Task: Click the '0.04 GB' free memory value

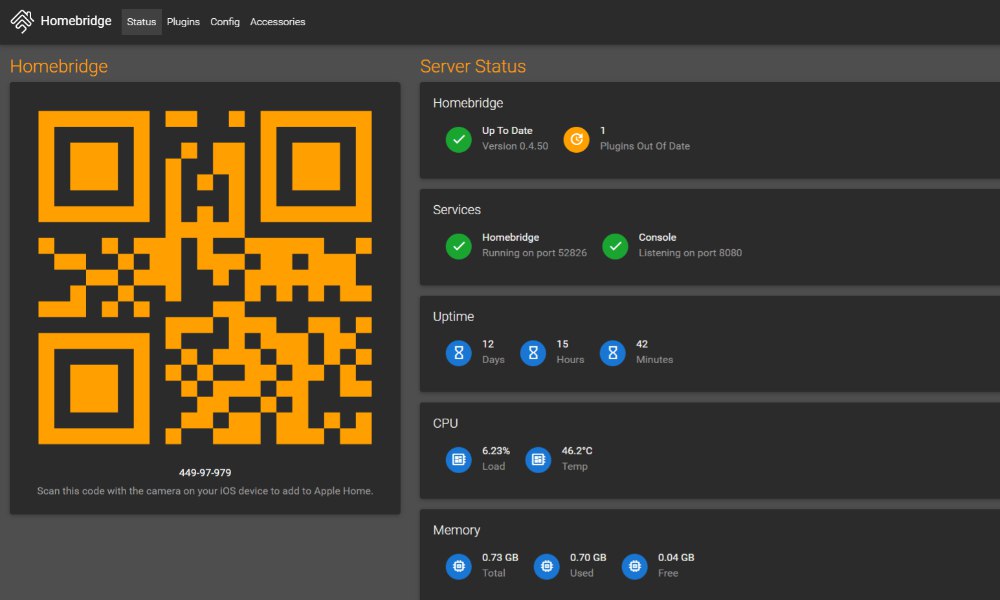Action: pos(676,557)
